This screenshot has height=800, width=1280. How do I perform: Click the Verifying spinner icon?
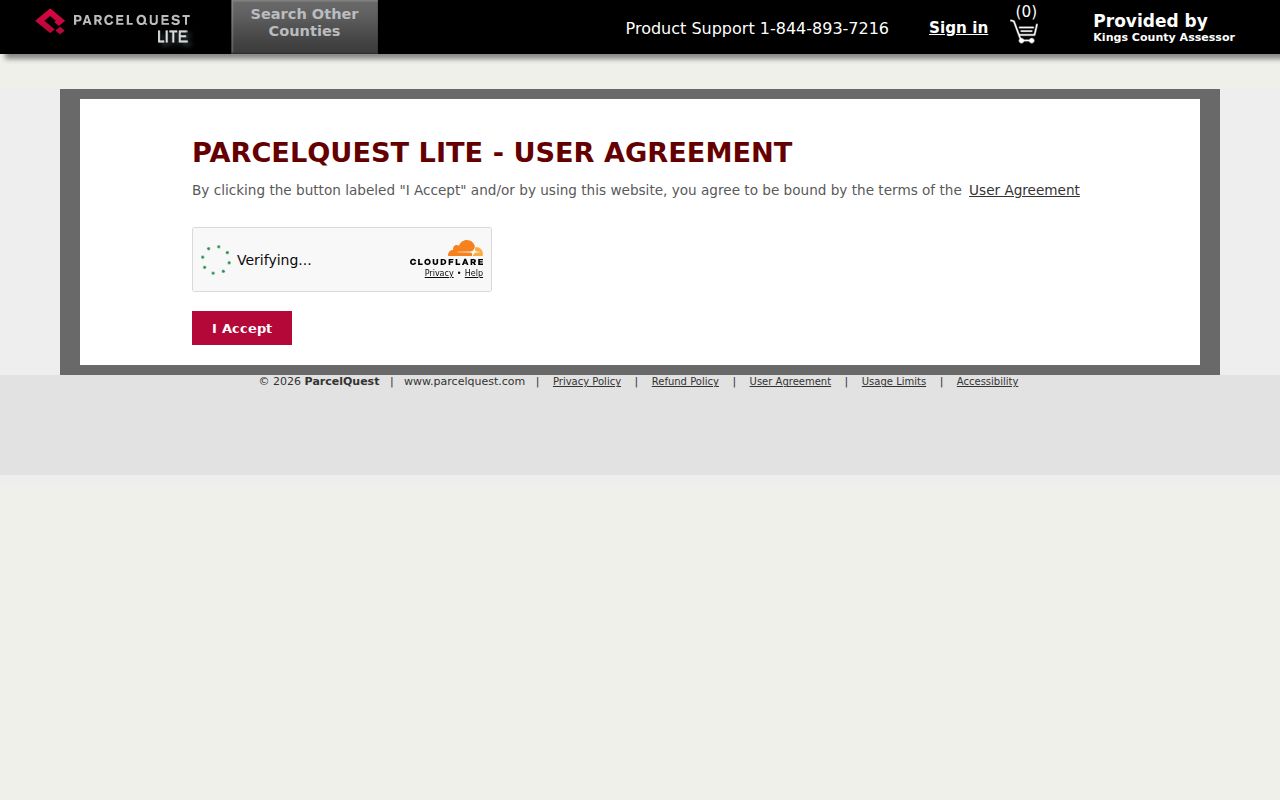pyautogui.click(x=215, y=260)
